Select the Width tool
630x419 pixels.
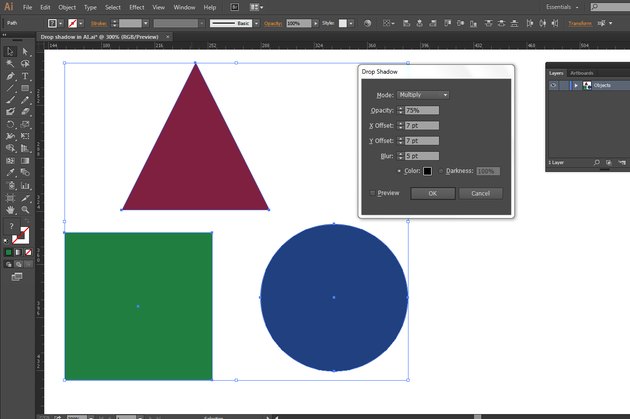click(10, 136)
